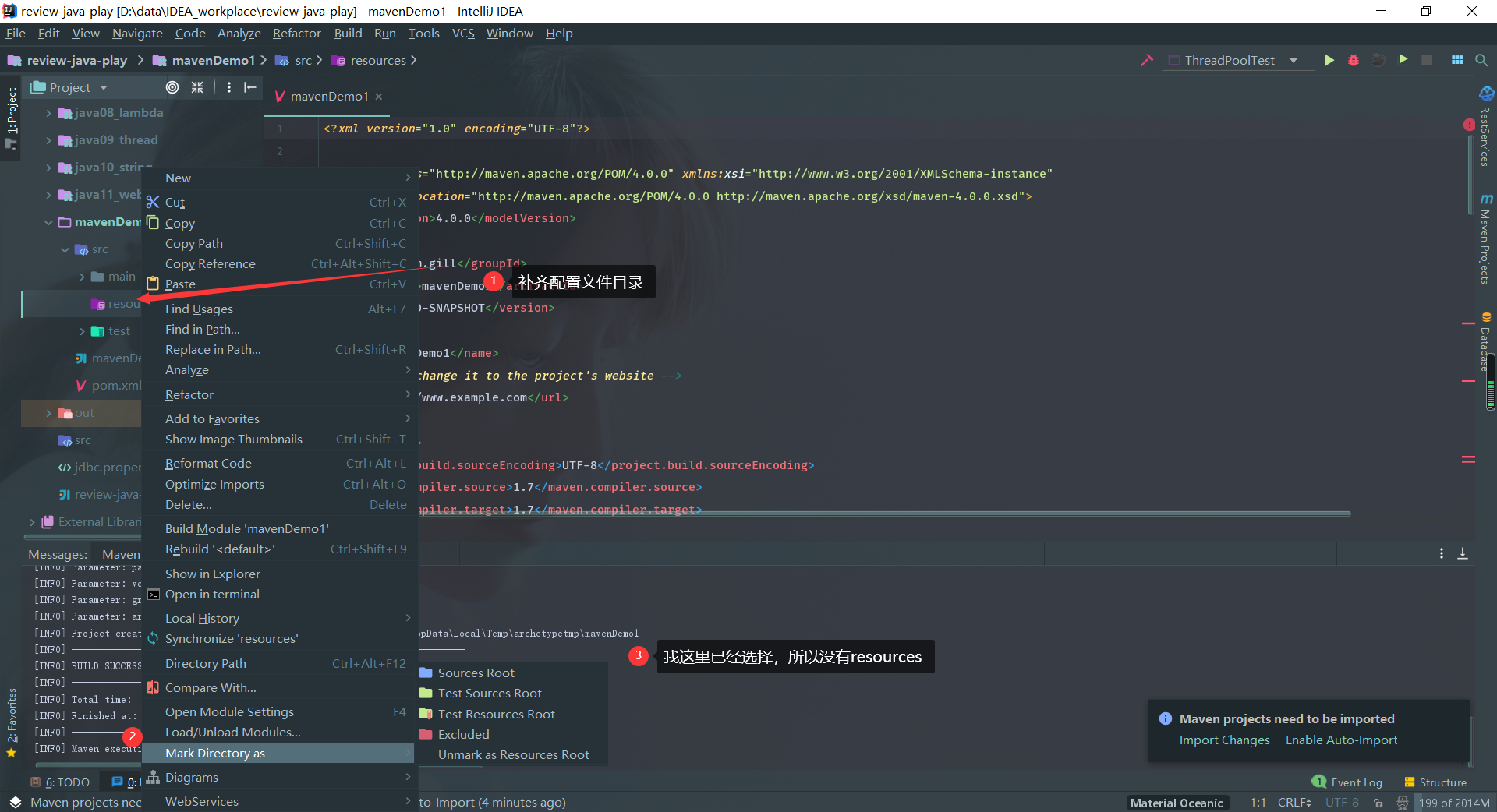Click the Import Changes link
The image size is (1497, 812).
pyautogui.click(x=1224, y=740)
